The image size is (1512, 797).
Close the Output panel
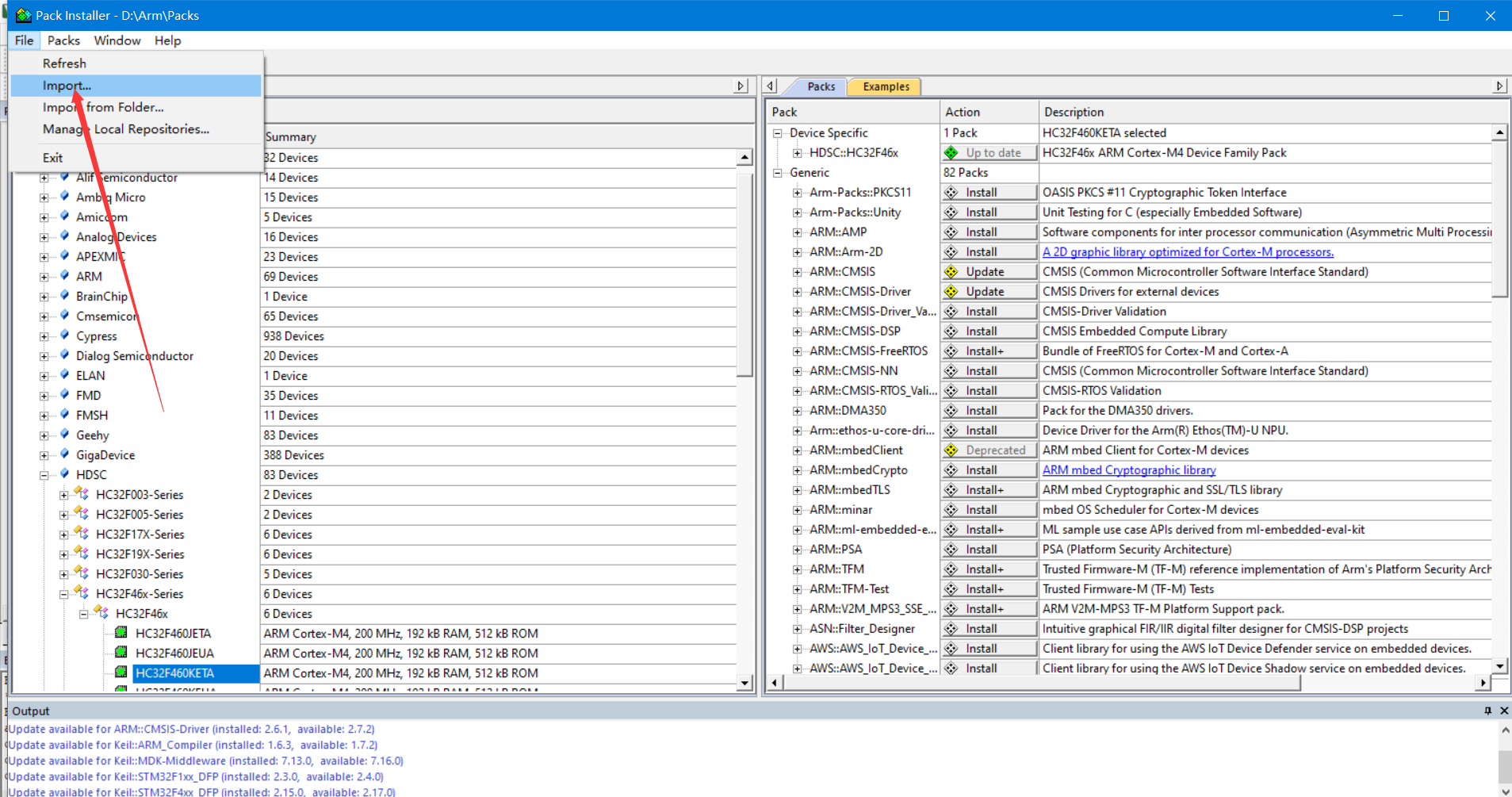click(1504, 711)
